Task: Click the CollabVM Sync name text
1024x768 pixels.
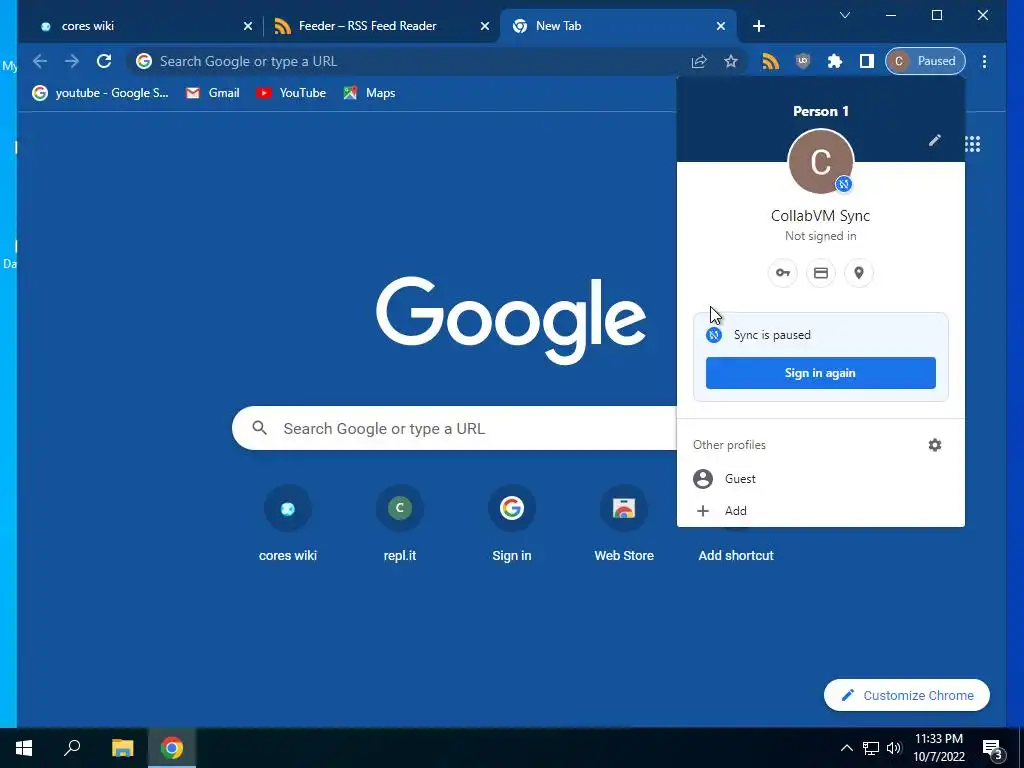Action: tap(820, 216)
